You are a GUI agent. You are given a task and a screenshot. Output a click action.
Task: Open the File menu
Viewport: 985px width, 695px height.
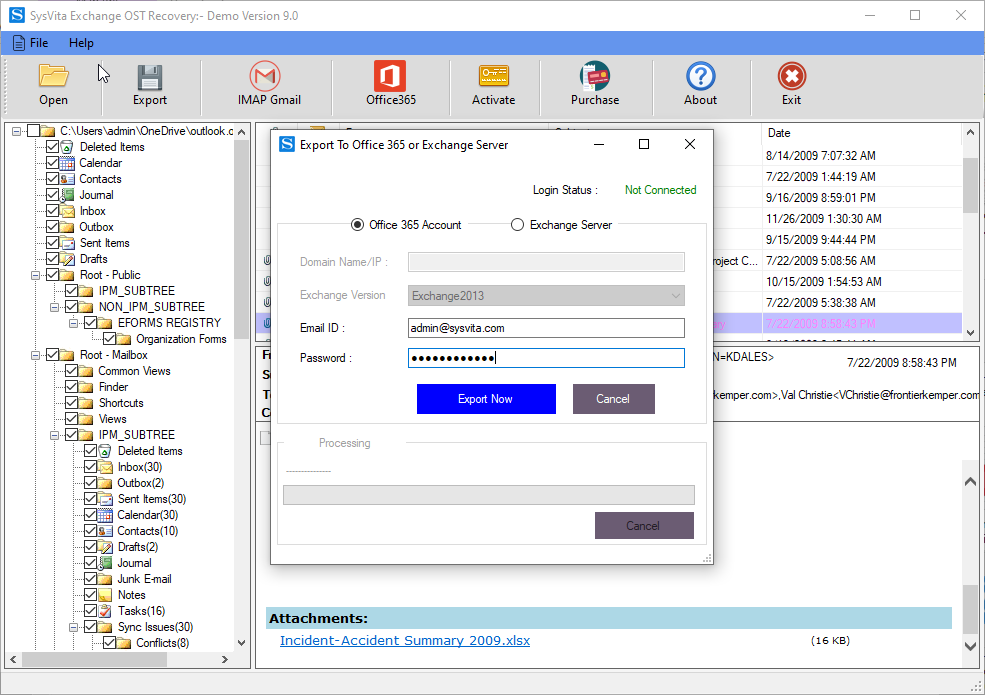(31, 43)
